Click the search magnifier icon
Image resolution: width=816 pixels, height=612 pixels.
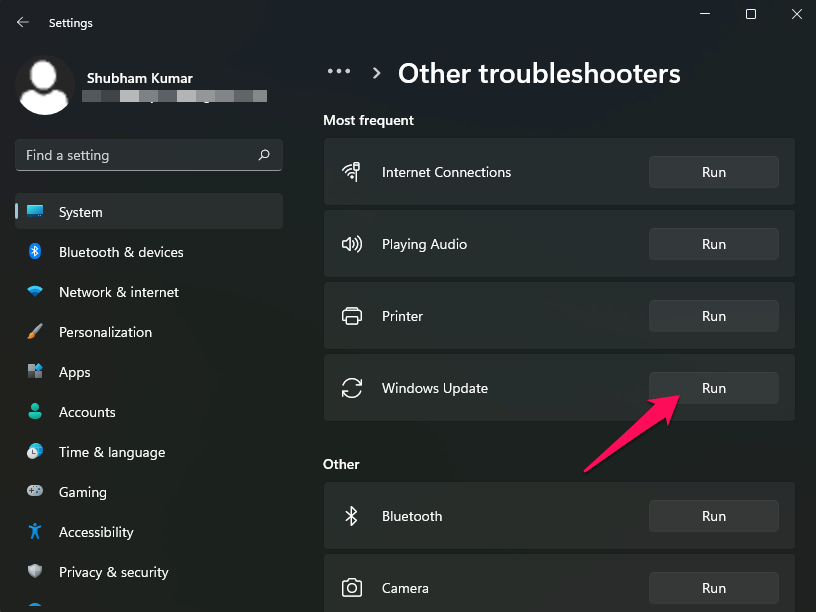click(x=264, y=155)
